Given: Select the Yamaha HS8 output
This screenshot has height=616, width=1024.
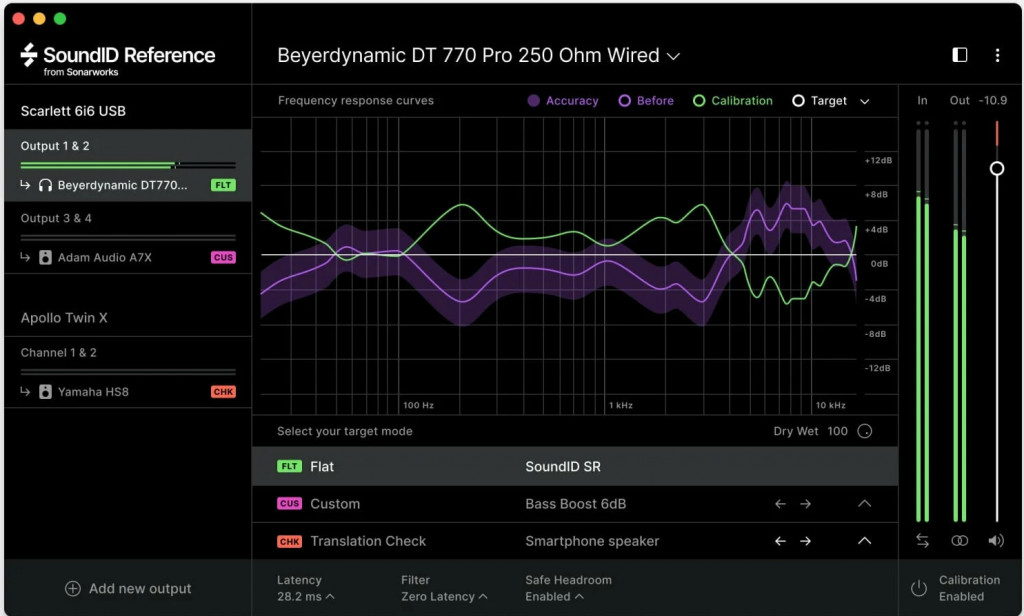Looking at the screenshot, I should (x=128, y=392).
